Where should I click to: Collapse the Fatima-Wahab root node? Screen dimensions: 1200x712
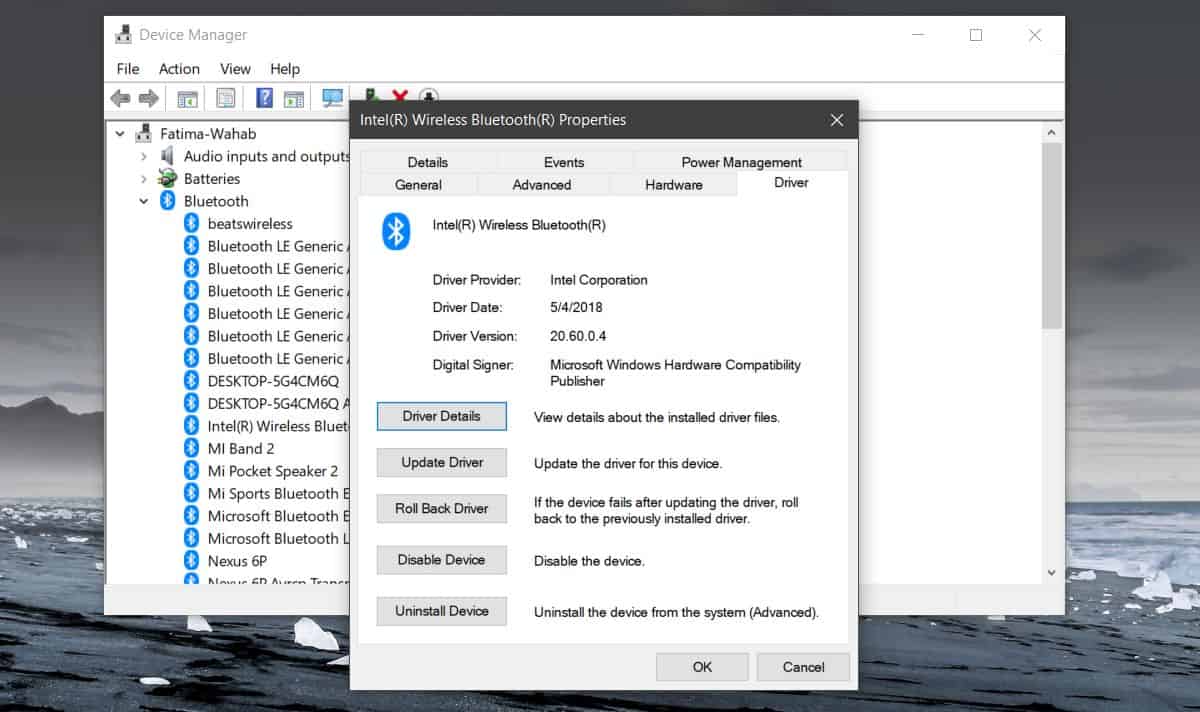click(120, 133)
